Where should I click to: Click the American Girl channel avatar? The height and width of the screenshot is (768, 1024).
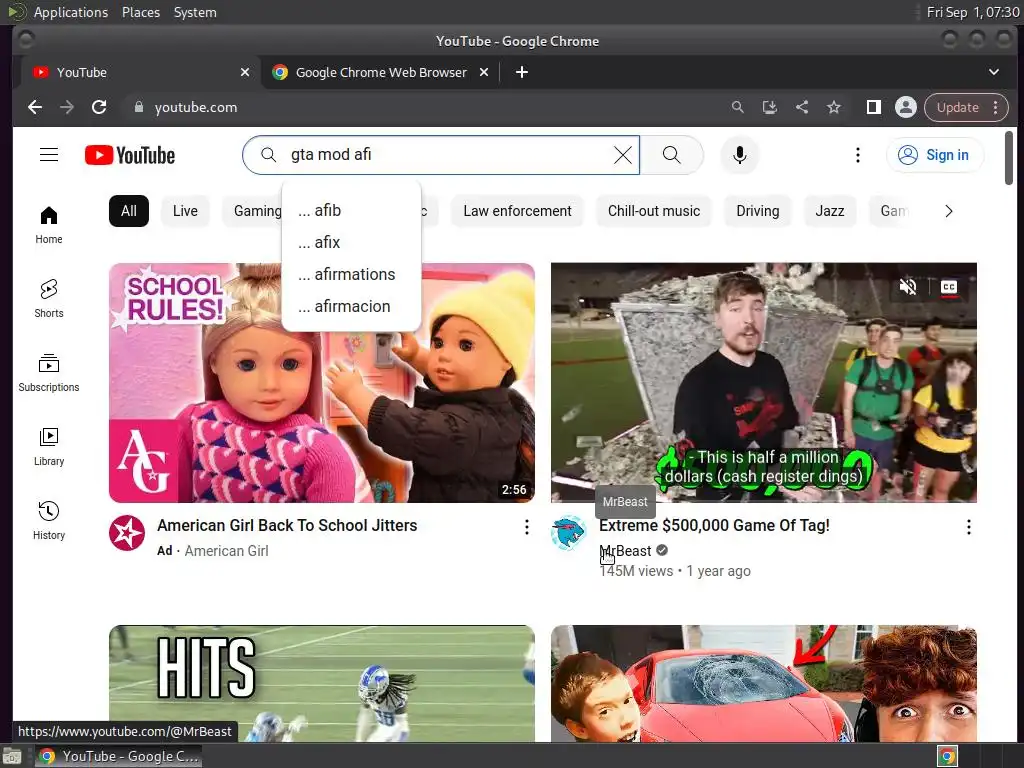(x=127, y=533)
